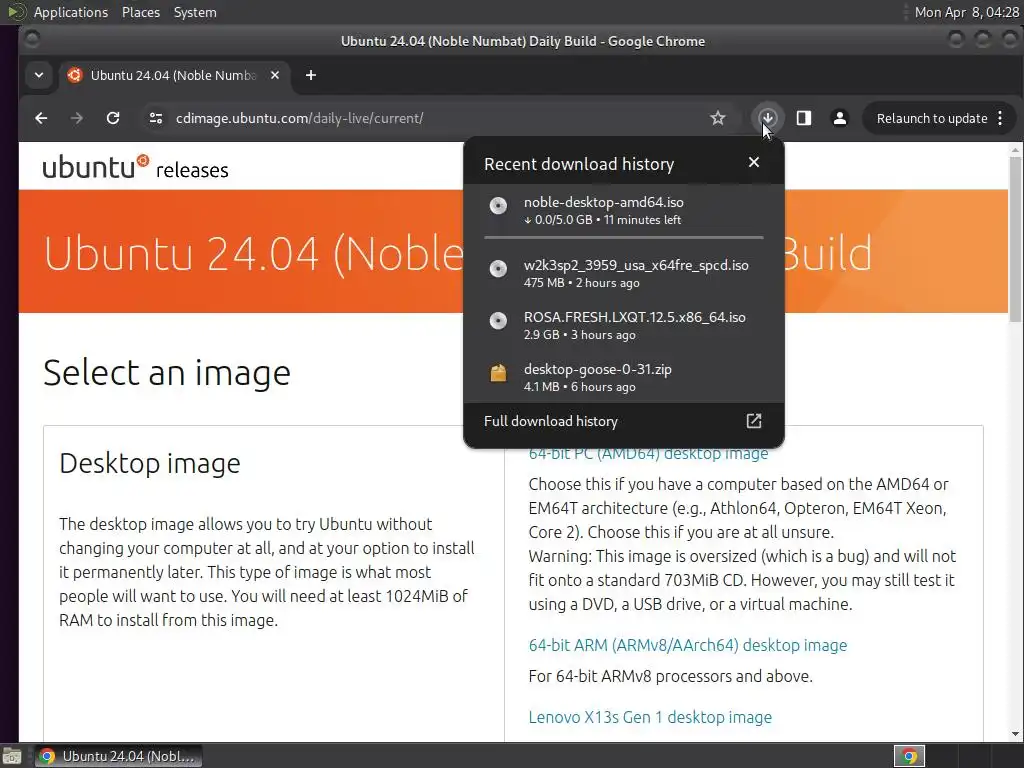The height and width of the screenshot is (768, 1024).
Task: Select the Ubuntu 24.04 (Noble Numbat) tab
Action: (x=173, y=75)
